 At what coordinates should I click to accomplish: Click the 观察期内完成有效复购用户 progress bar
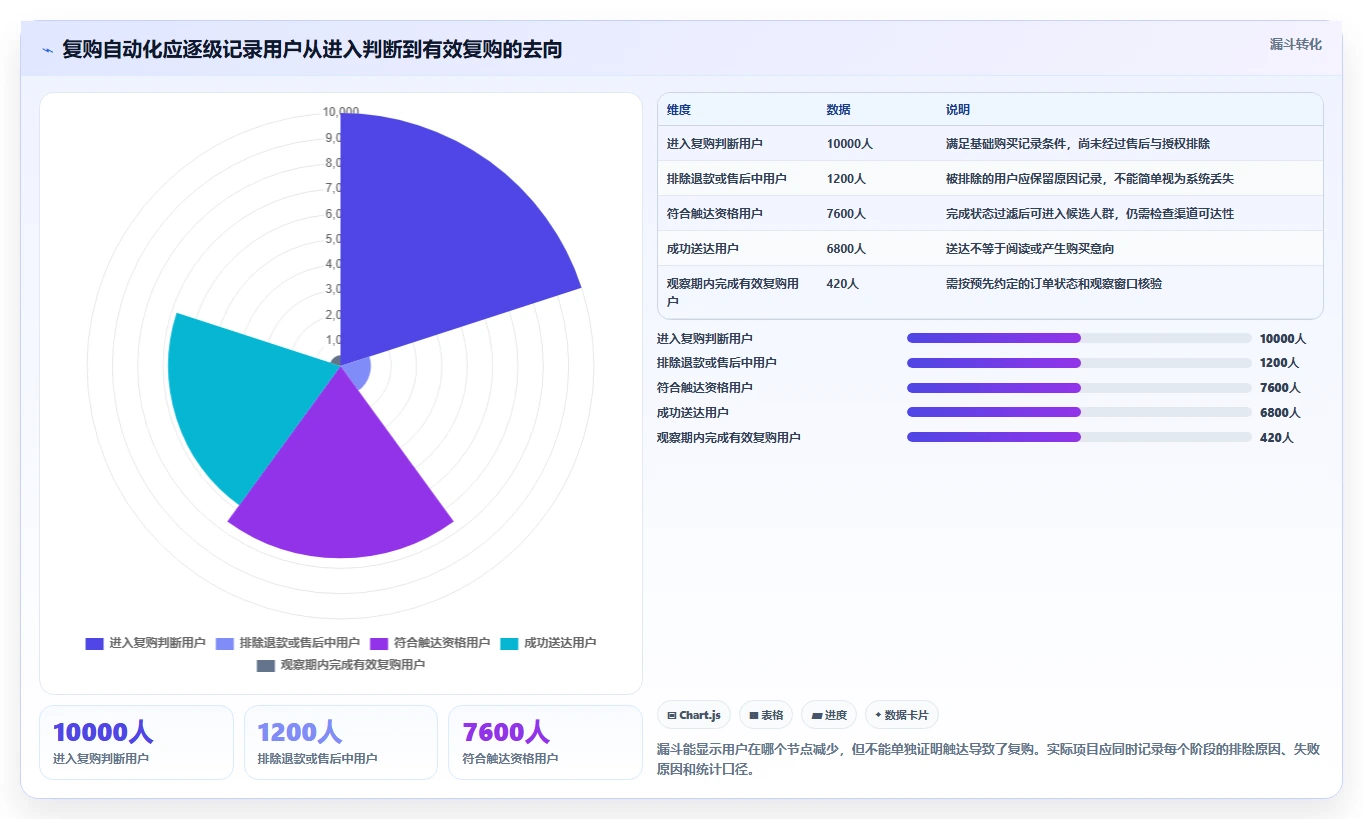click(1079, 437)
